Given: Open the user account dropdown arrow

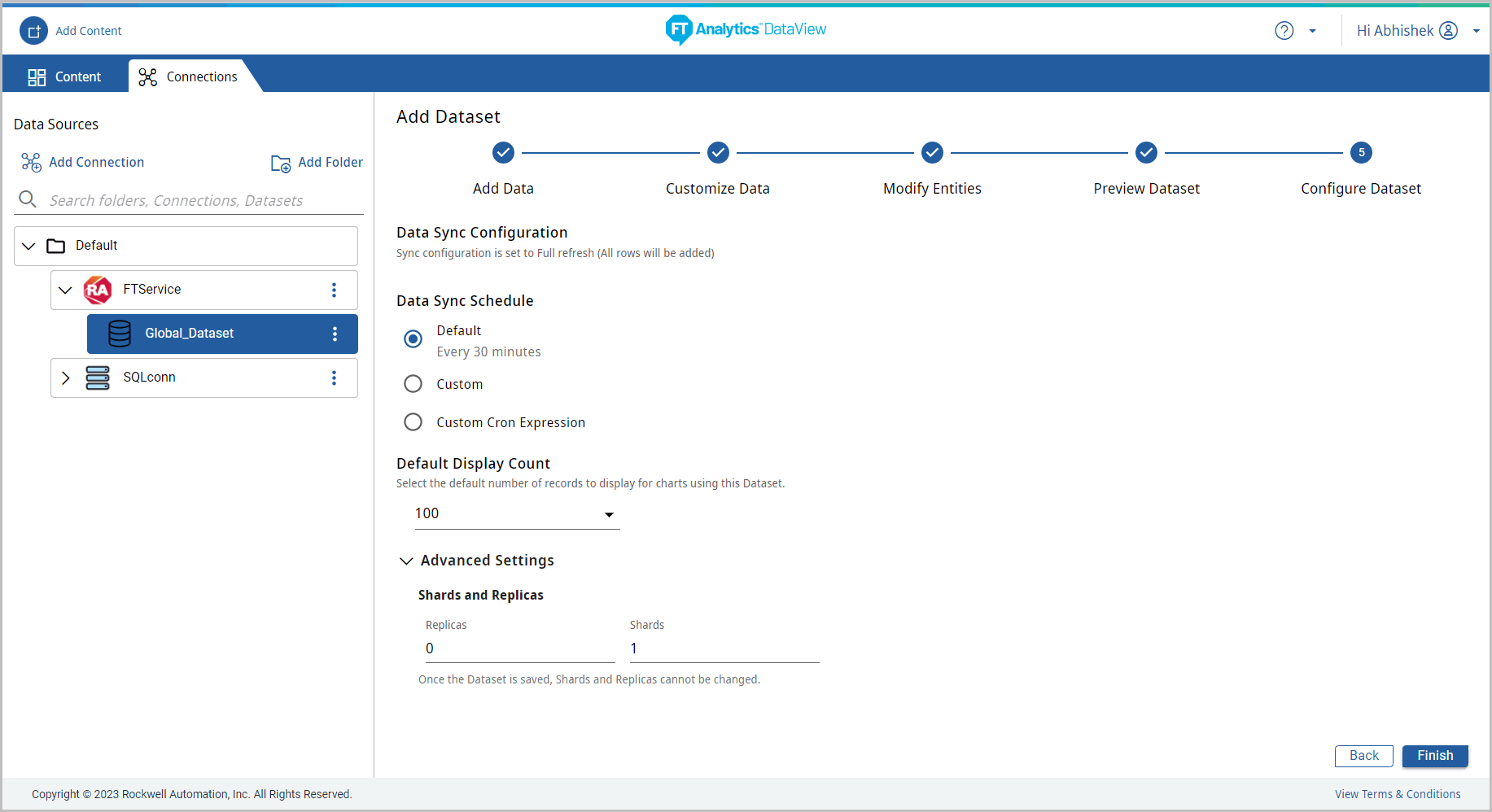Looking at the screenshot, I should (1476, 31).
